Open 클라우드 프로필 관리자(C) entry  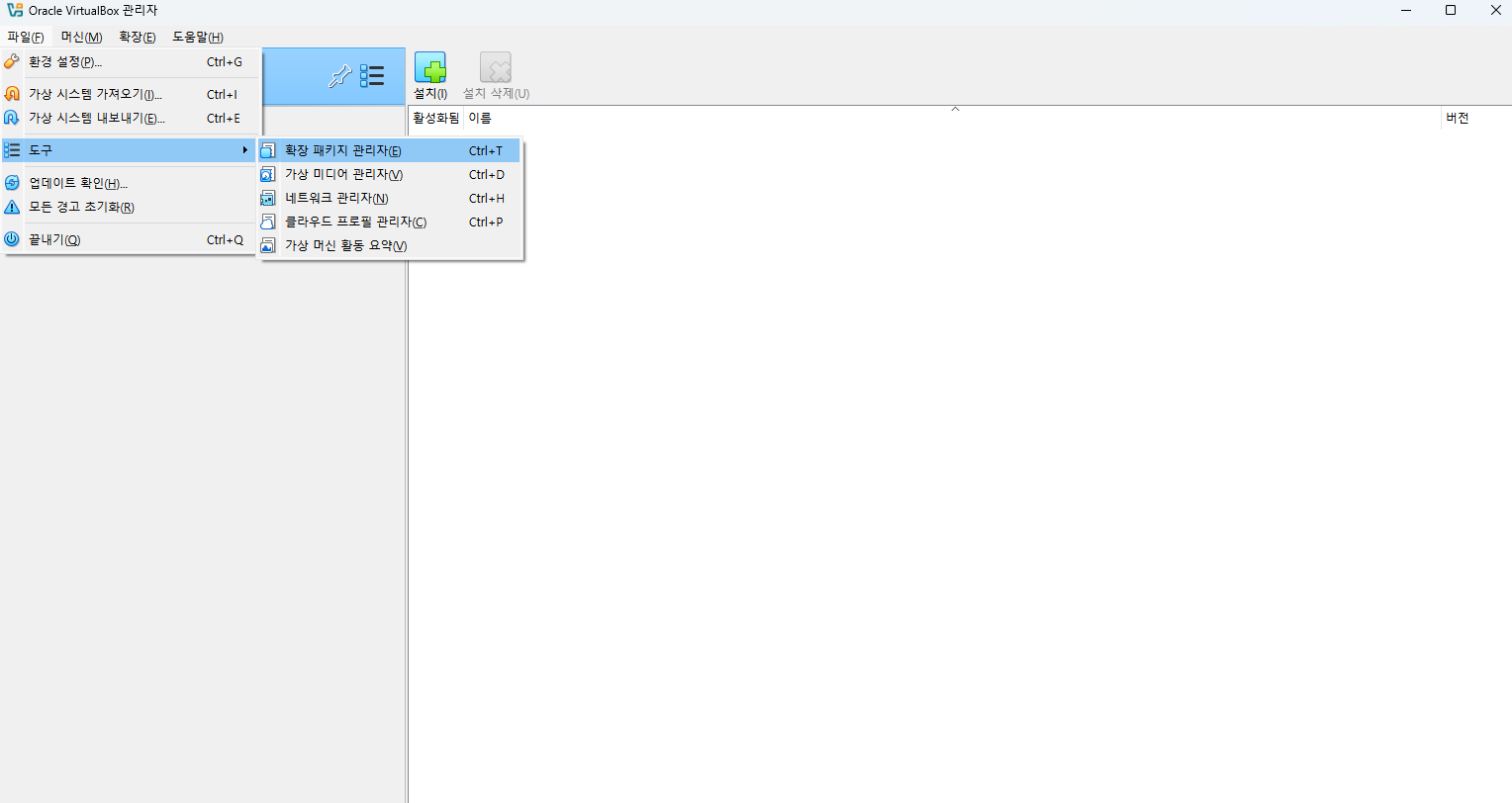(390, 222)
